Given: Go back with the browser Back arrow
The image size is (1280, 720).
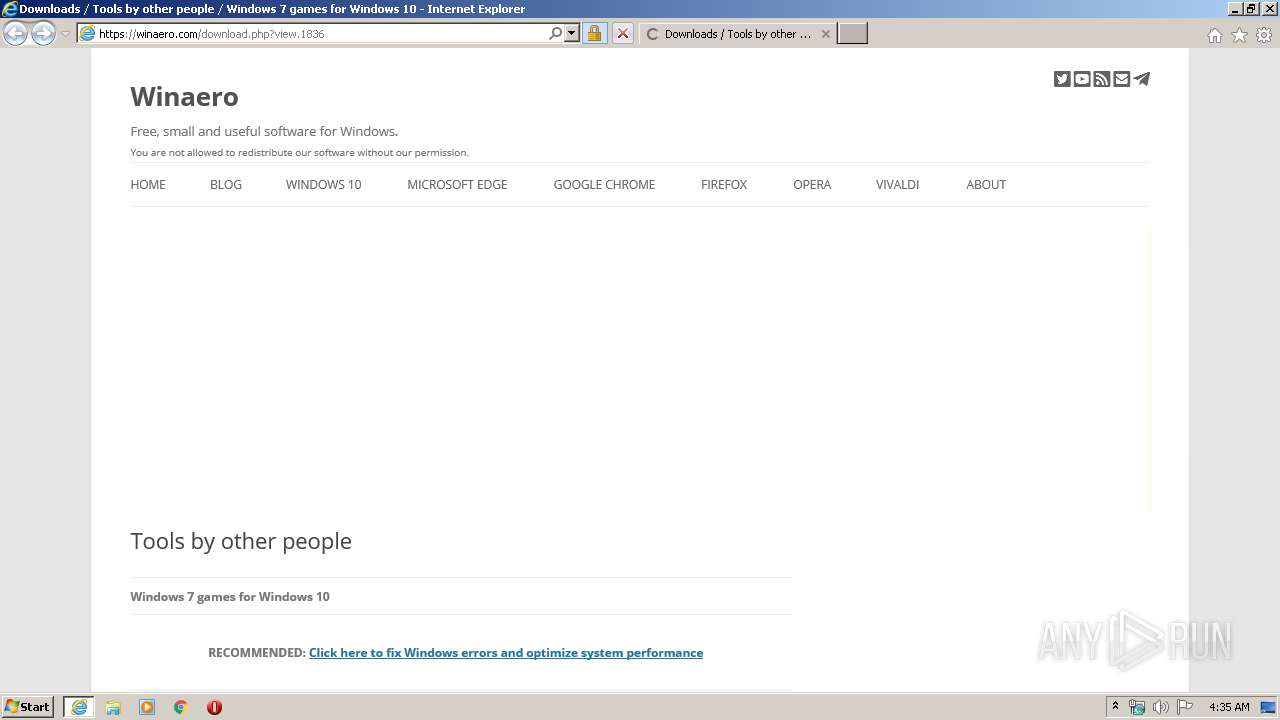Looking at the screenshot, I should pyautogui.click(x=16, y=33).
